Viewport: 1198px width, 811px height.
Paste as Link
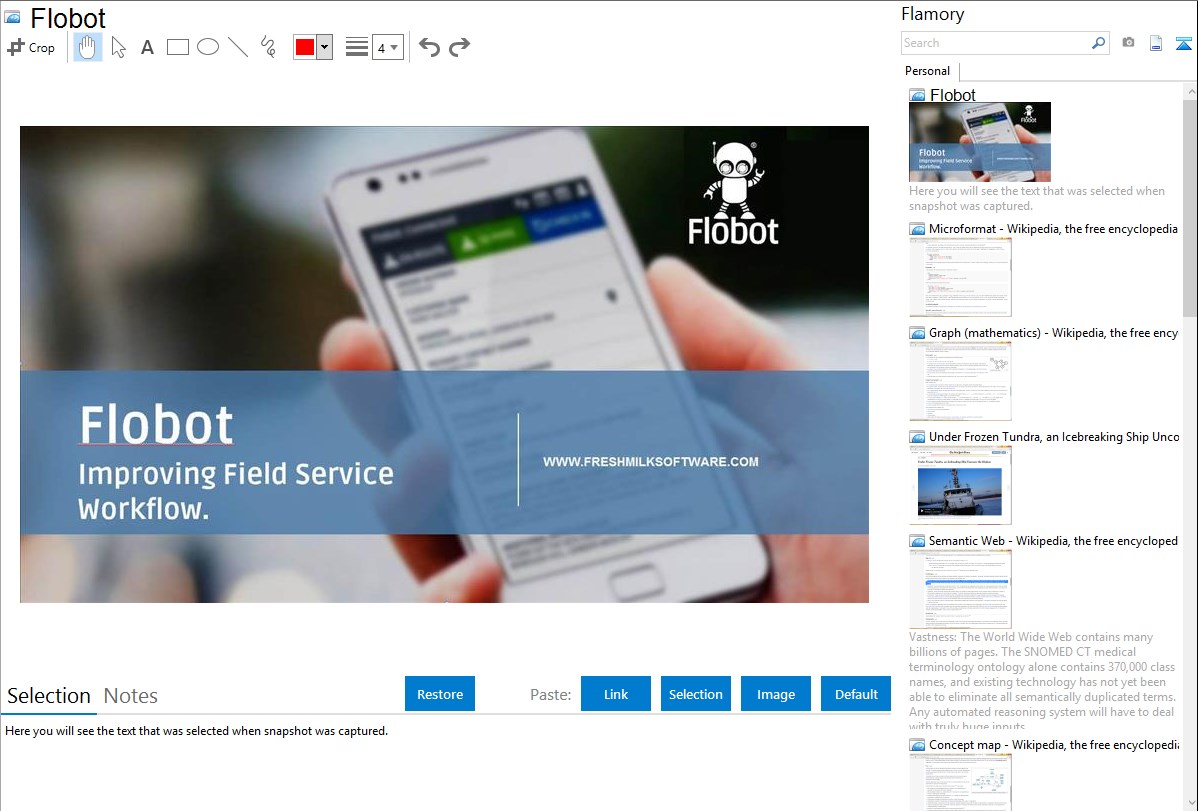click(x=616, y=694)
